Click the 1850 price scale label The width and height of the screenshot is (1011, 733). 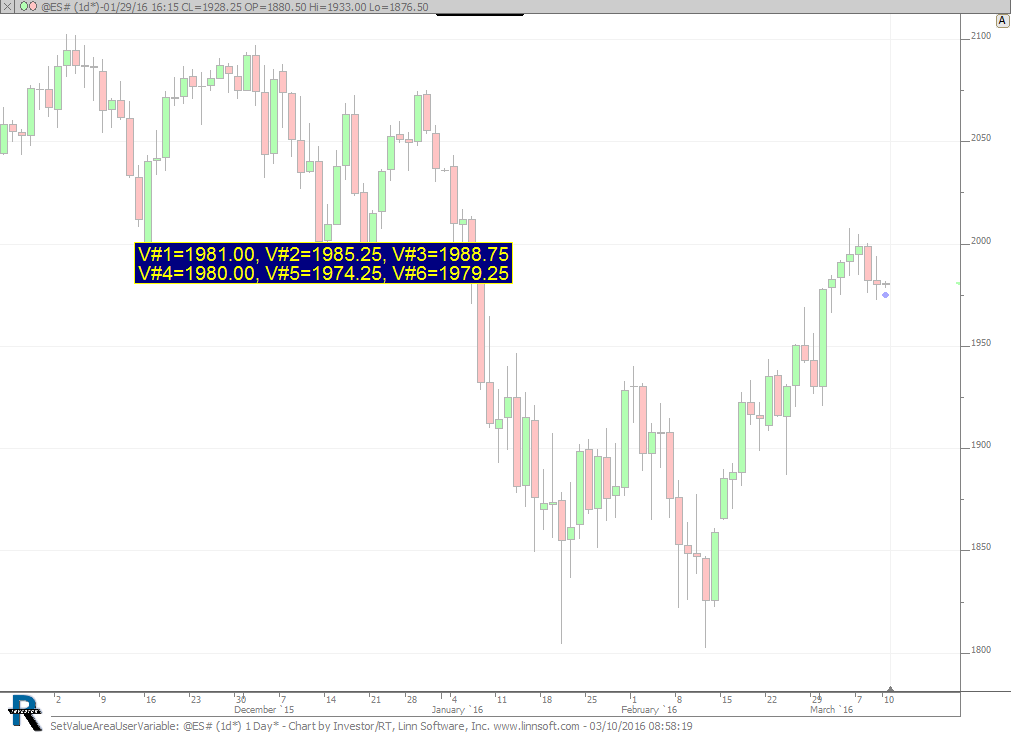[980, 547]
